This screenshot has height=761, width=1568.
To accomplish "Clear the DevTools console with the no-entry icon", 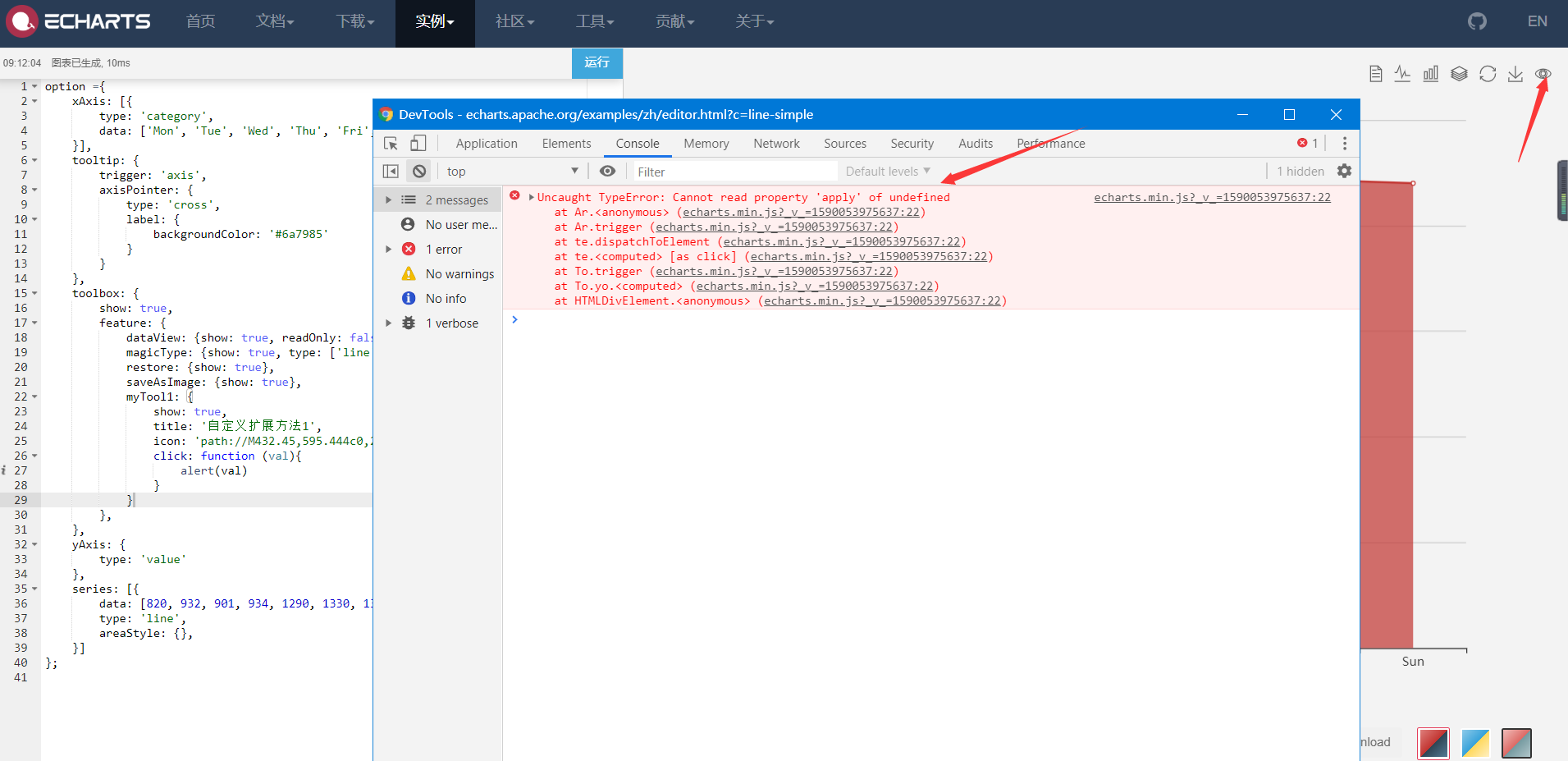I will coord(419,171).
